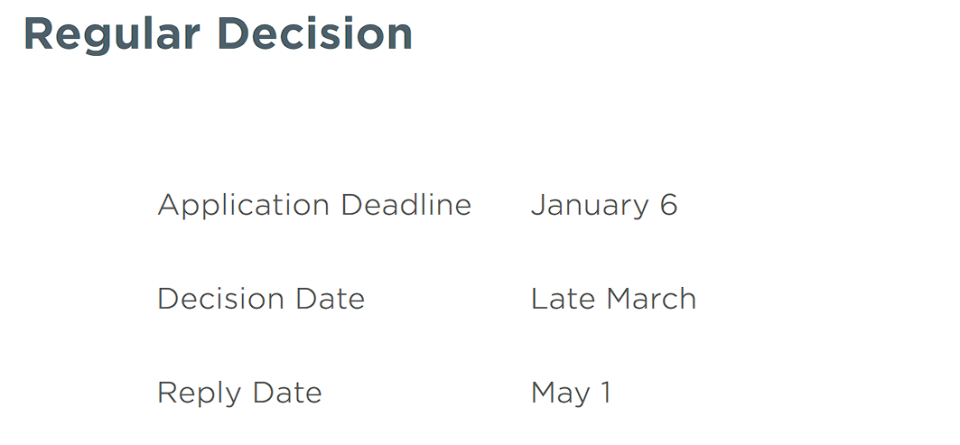Click the number 6 after January
960x445 pixels.
coord(668,205)
